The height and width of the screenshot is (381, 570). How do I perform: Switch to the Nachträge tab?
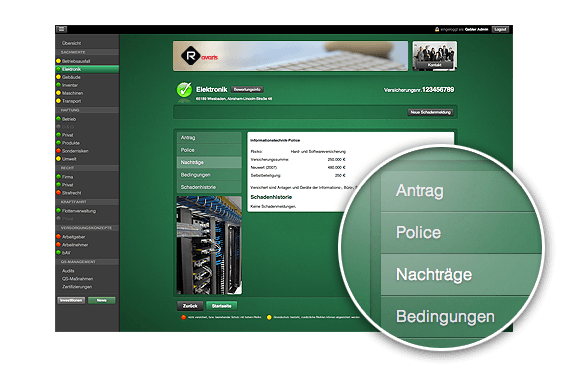click(209, 163)
